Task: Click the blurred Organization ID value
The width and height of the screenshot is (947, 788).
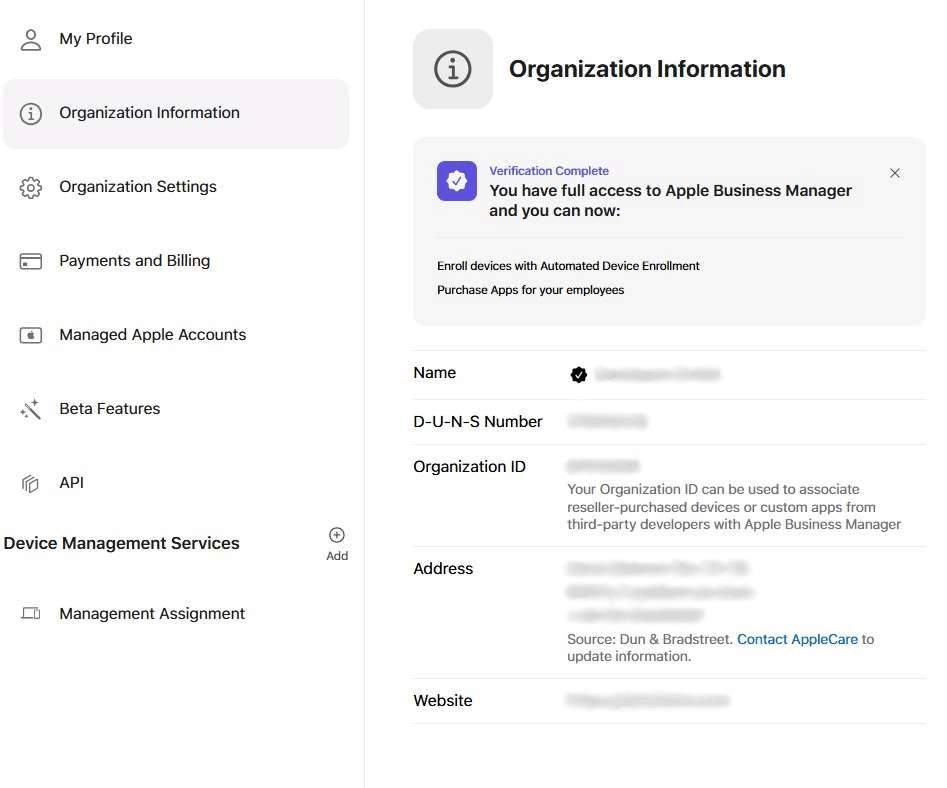Action: (603, 467)
